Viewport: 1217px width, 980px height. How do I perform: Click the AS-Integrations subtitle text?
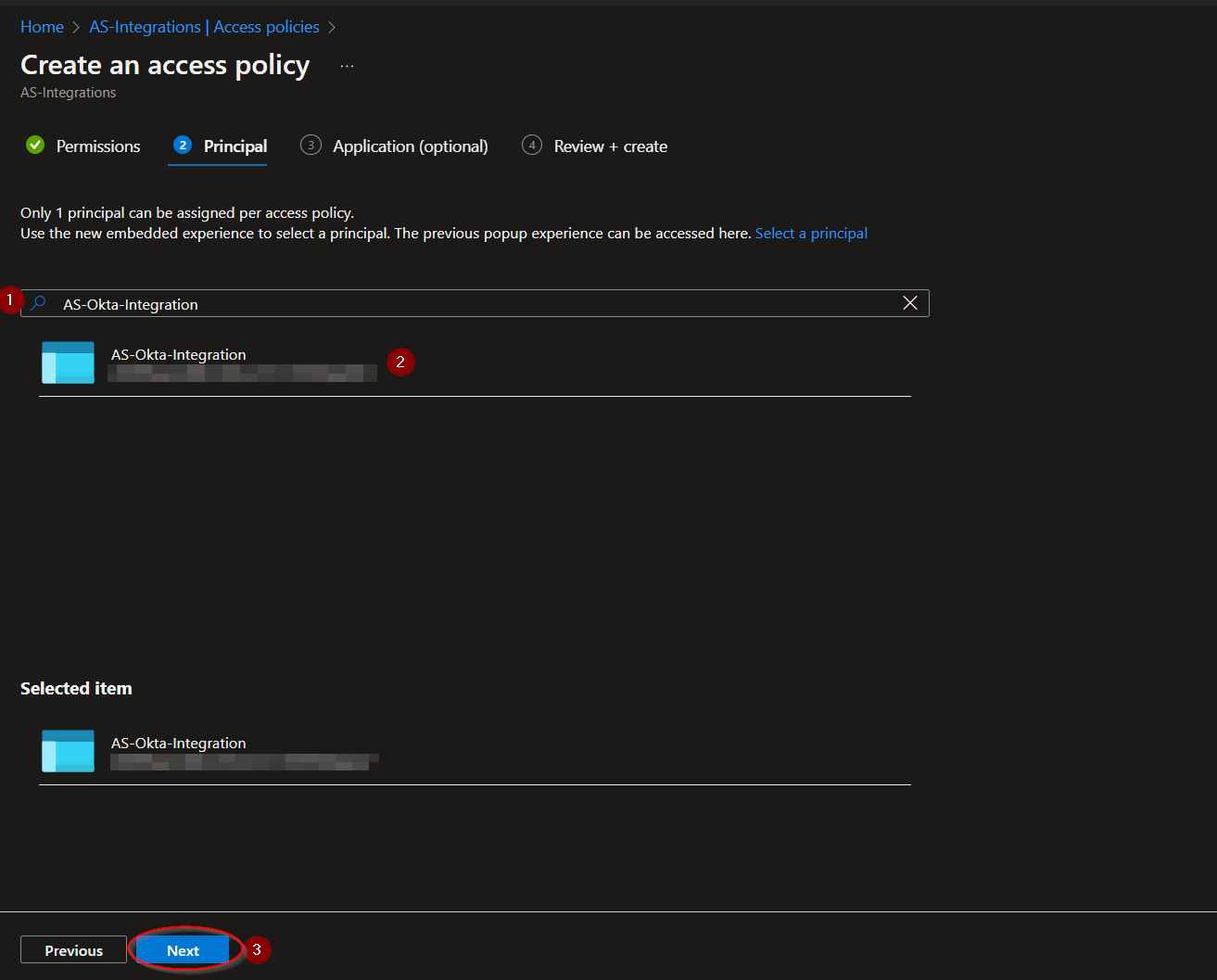pyautogui.click(x=69, y=93)
